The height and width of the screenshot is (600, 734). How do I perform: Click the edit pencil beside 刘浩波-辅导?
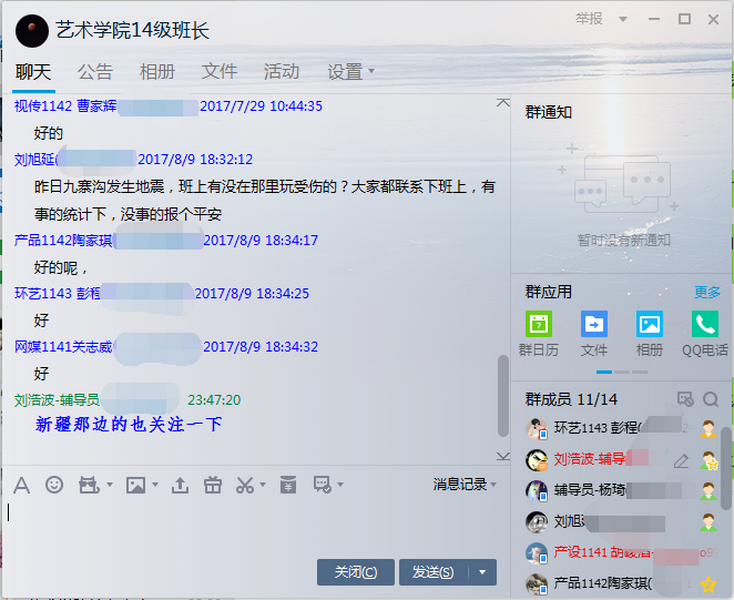681,461
